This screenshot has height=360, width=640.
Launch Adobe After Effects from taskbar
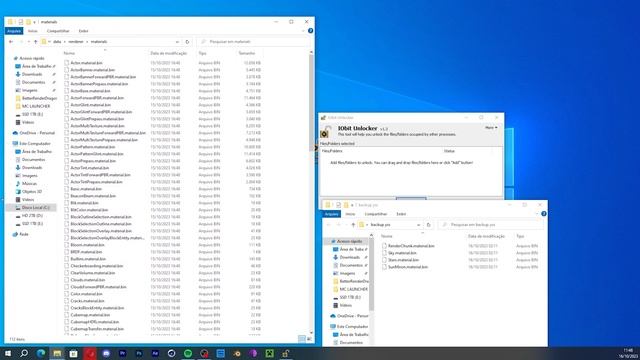tap(155, 353)
